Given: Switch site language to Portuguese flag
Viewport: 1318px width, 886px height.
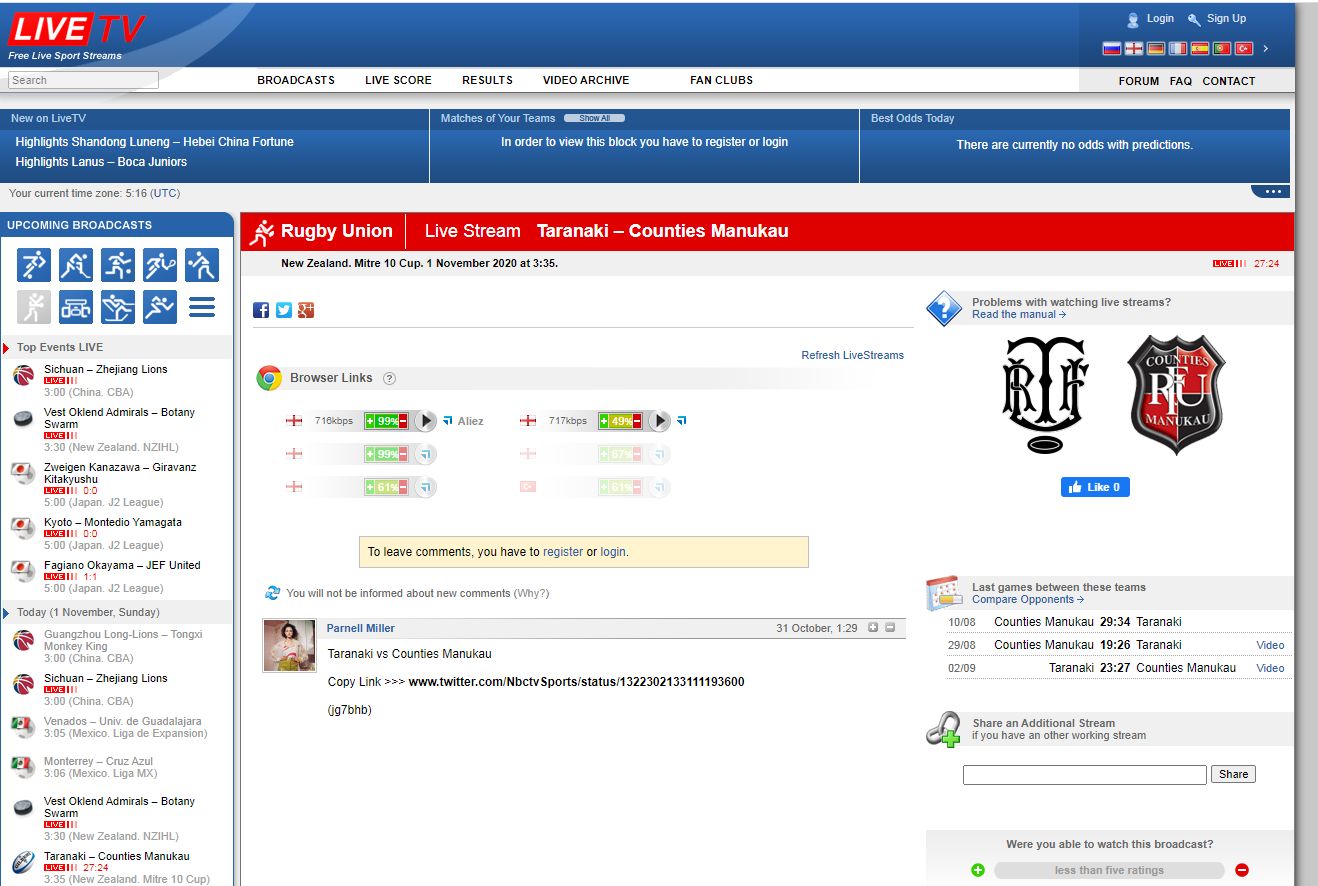Looking at the screenshot, I should tap(1222, 48).
